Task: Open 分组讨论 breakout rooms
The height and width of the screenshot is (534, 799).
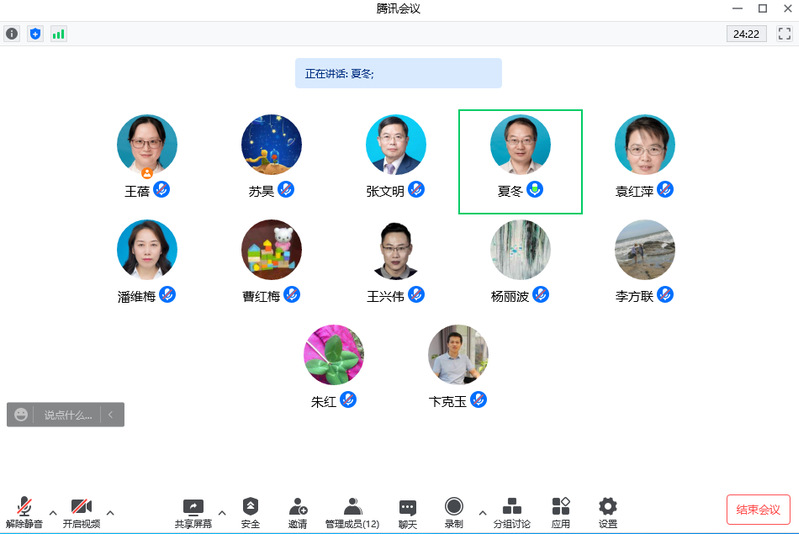Action: coord(512,513)
